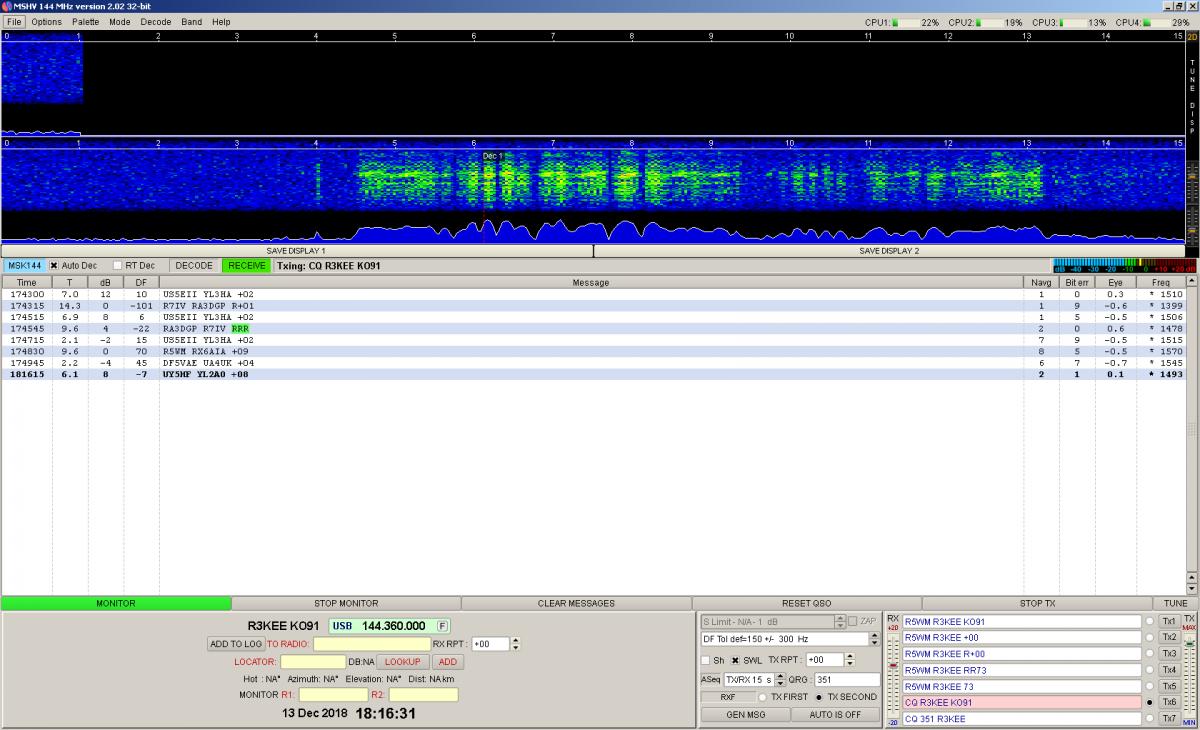
Task: Enable the RT Dec checkbox
Action: (x=117, y=266)
